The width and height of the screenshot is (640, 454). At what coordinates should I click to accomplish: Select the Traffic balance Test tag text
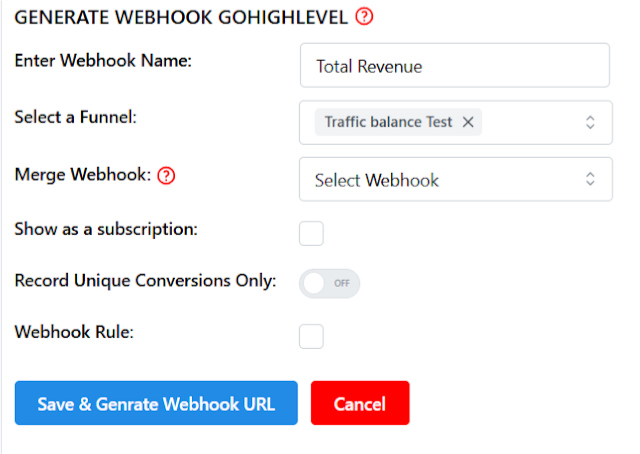click(x=388, y=122)
